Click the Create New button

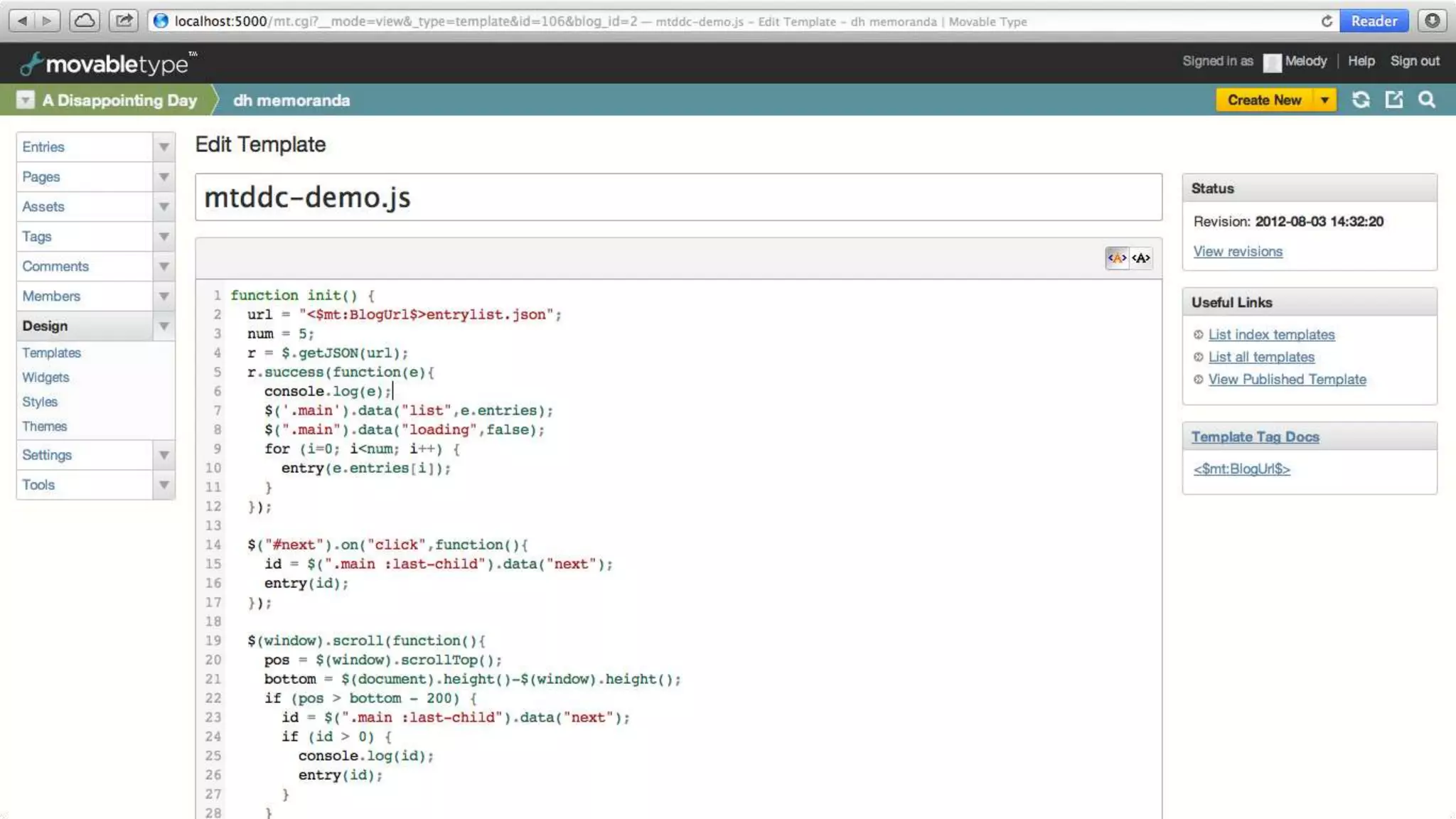1264,100
